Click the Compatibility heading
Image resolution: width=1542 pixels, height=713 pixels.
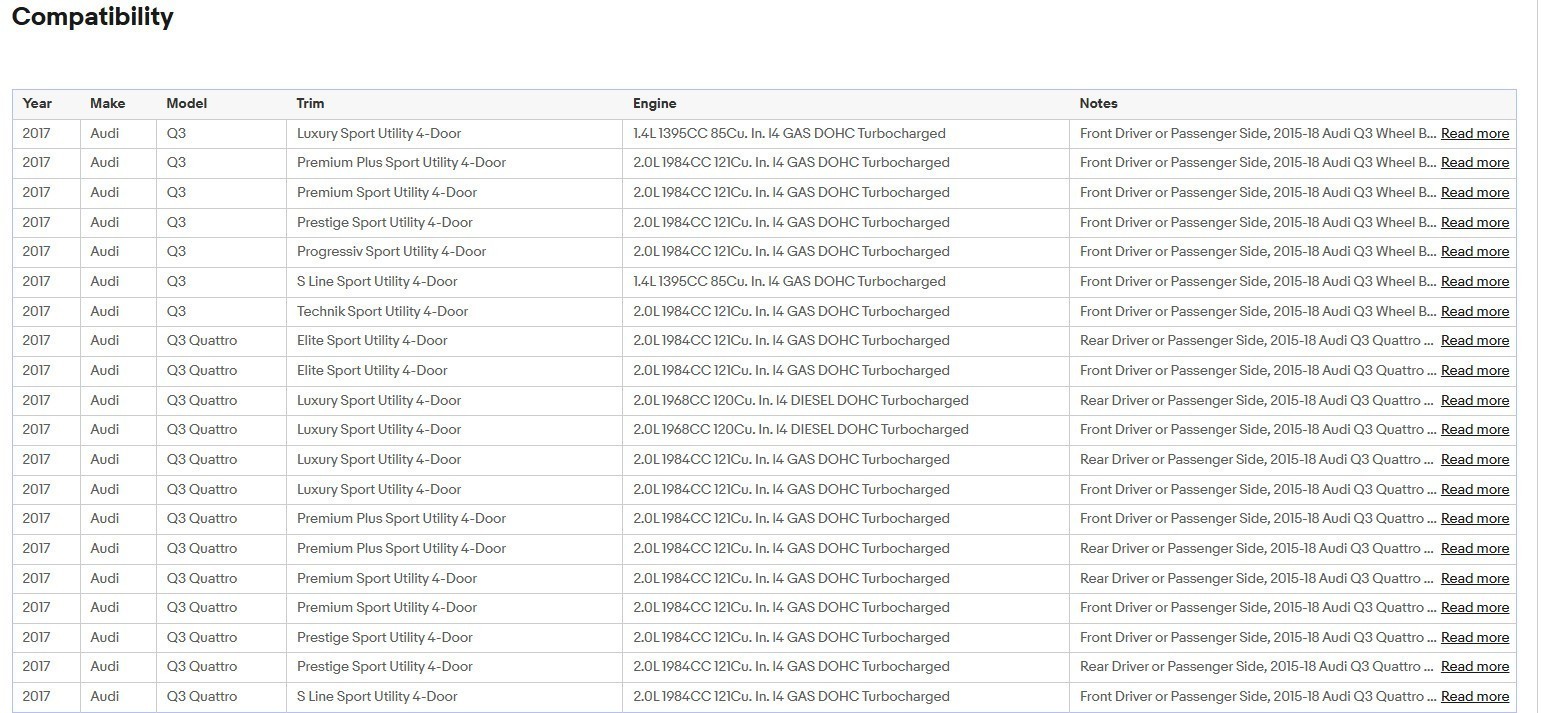point(92,17)
